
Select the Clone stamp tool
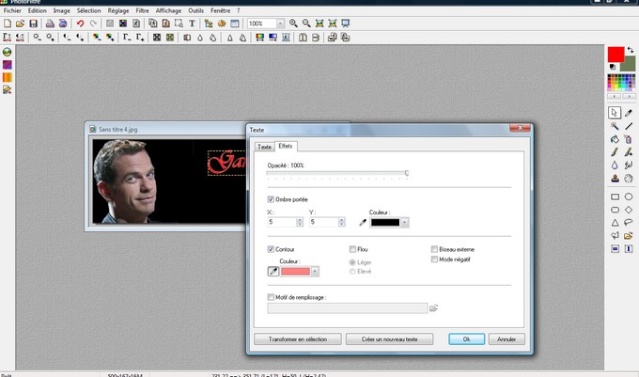pos(615,178)
